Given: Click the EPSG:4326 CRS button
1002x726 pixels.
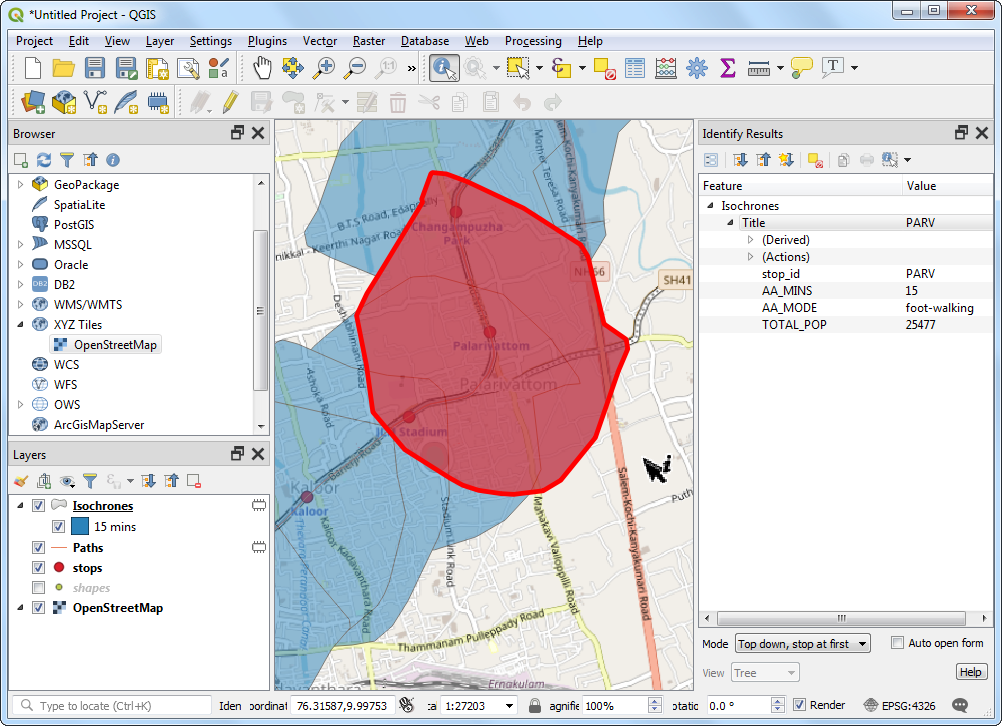Looking at the screenshot, I should [x=900, y=706].
